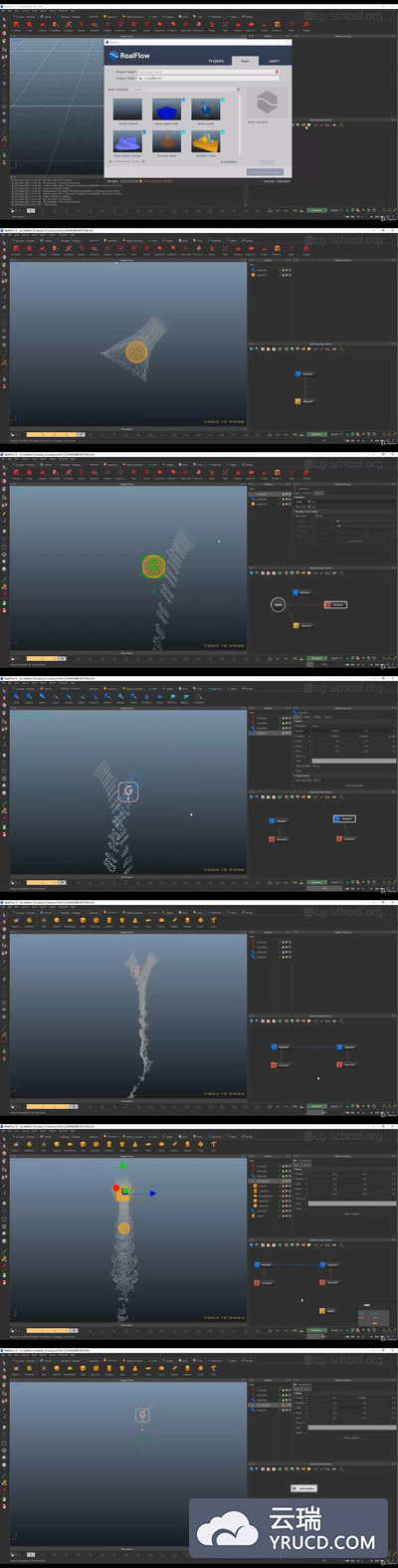Click the scene templates search field
Image resolution: width=398 pixels, height=1568 pixels.
point(184,90)
